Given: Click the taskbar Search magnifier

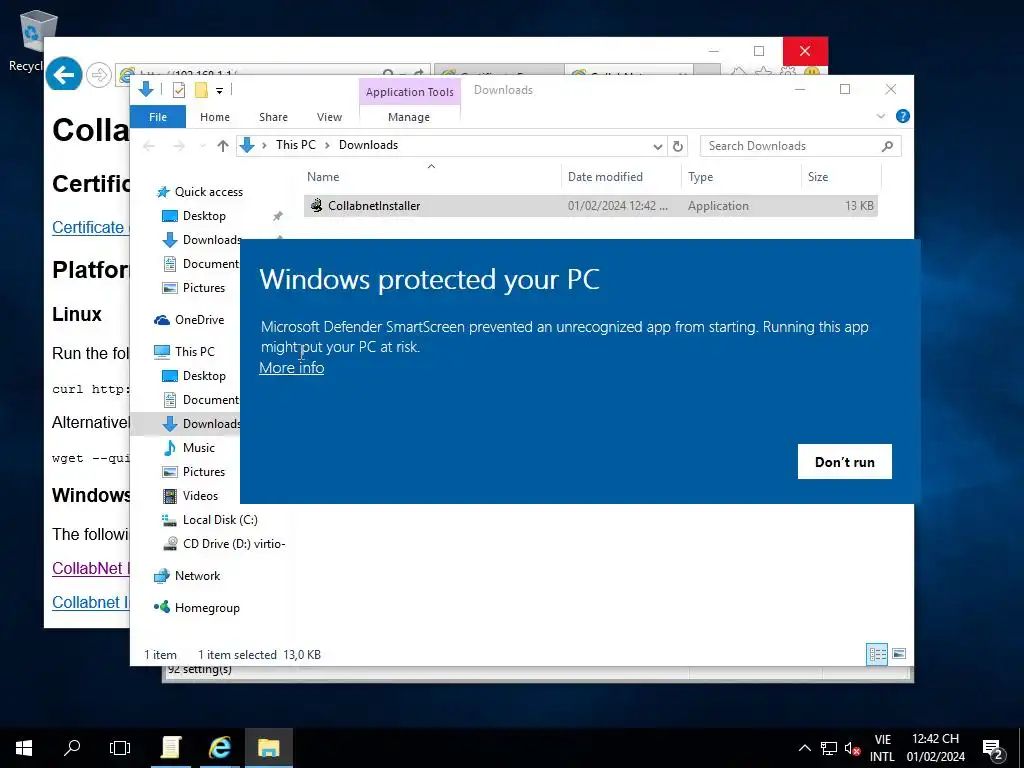Looking at the screenshot, I should click(72, 748).
